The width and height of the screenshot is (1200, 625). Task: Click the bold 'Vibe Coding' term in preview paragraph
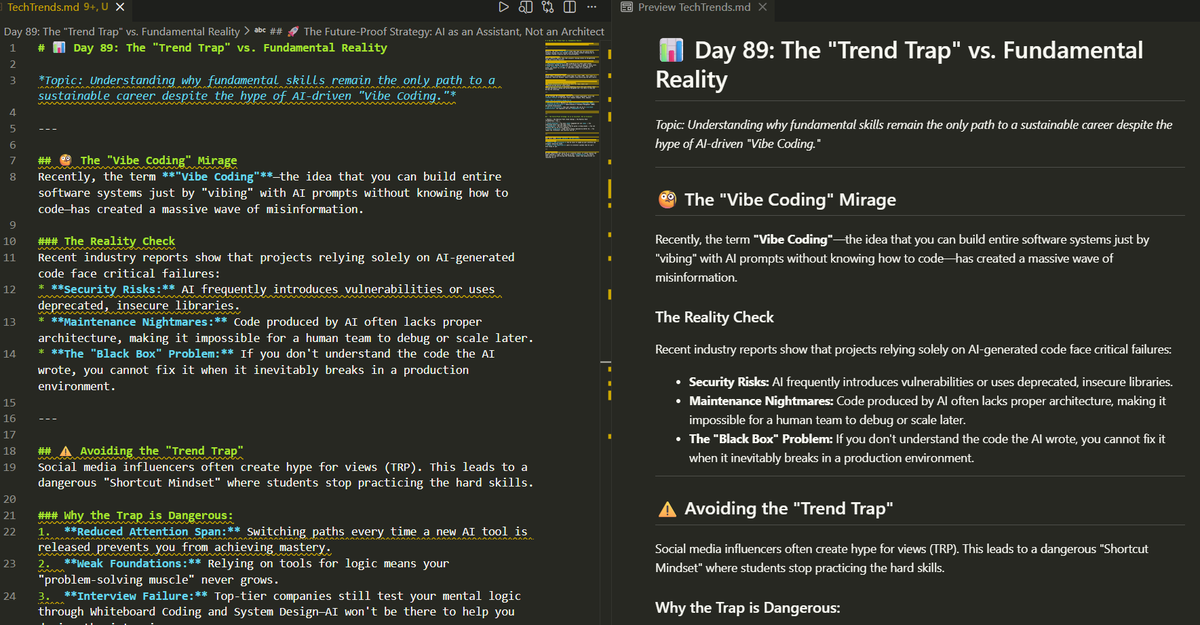click(793, 240)
